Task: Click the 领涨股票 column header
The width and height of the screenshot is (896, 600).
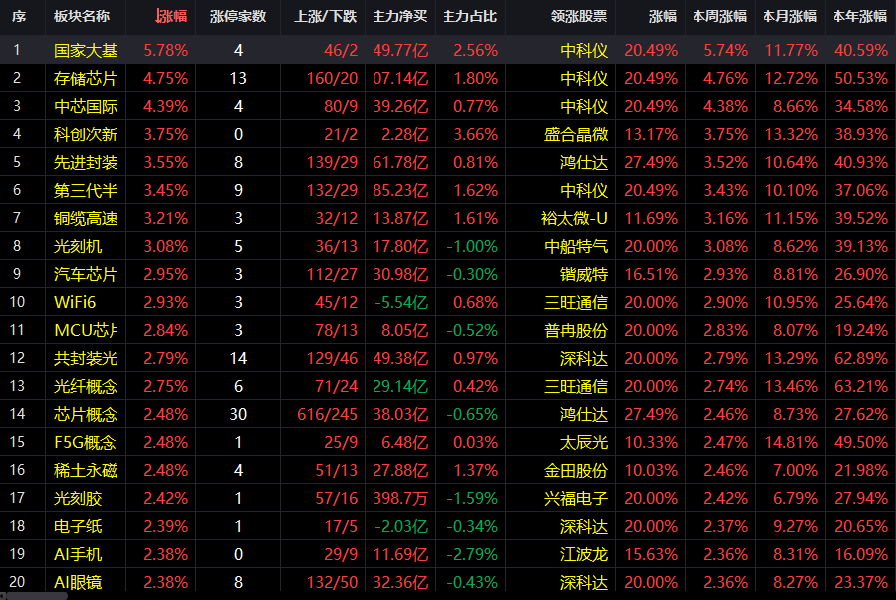Action: coord(579,17)
